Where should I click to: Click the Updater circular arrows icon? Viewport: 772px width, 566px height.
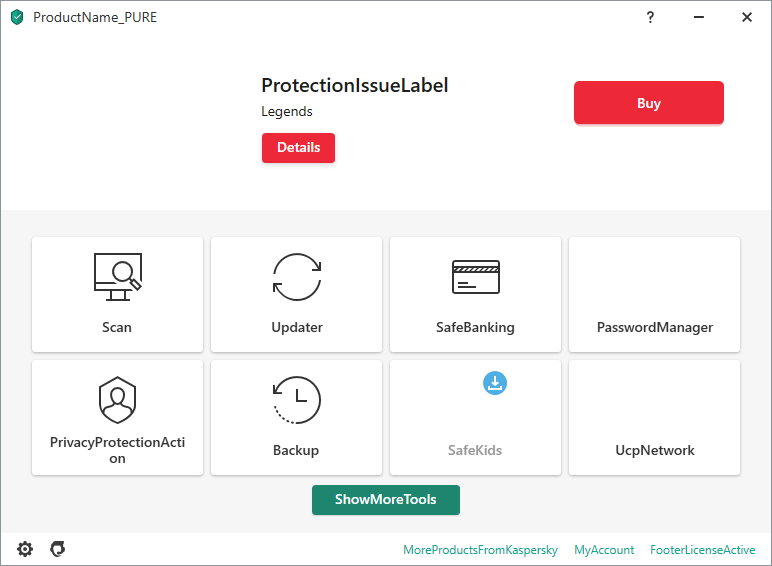pyautogui.click(x=297, y=277)
